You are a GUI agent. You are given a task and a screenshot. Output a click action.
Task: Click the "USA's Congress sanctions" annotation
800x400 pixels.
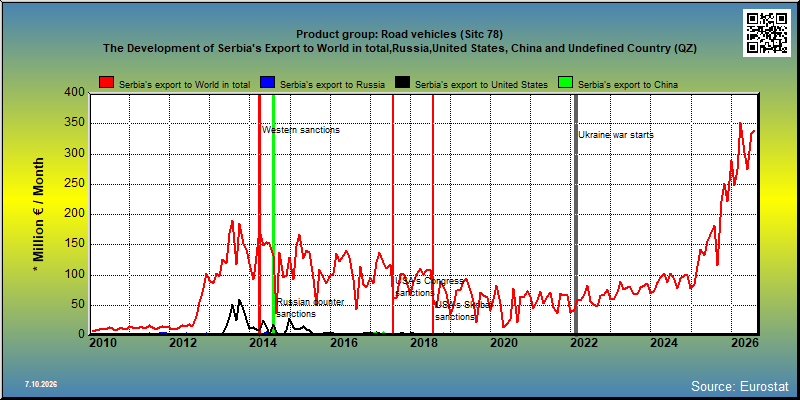[430, 287]
